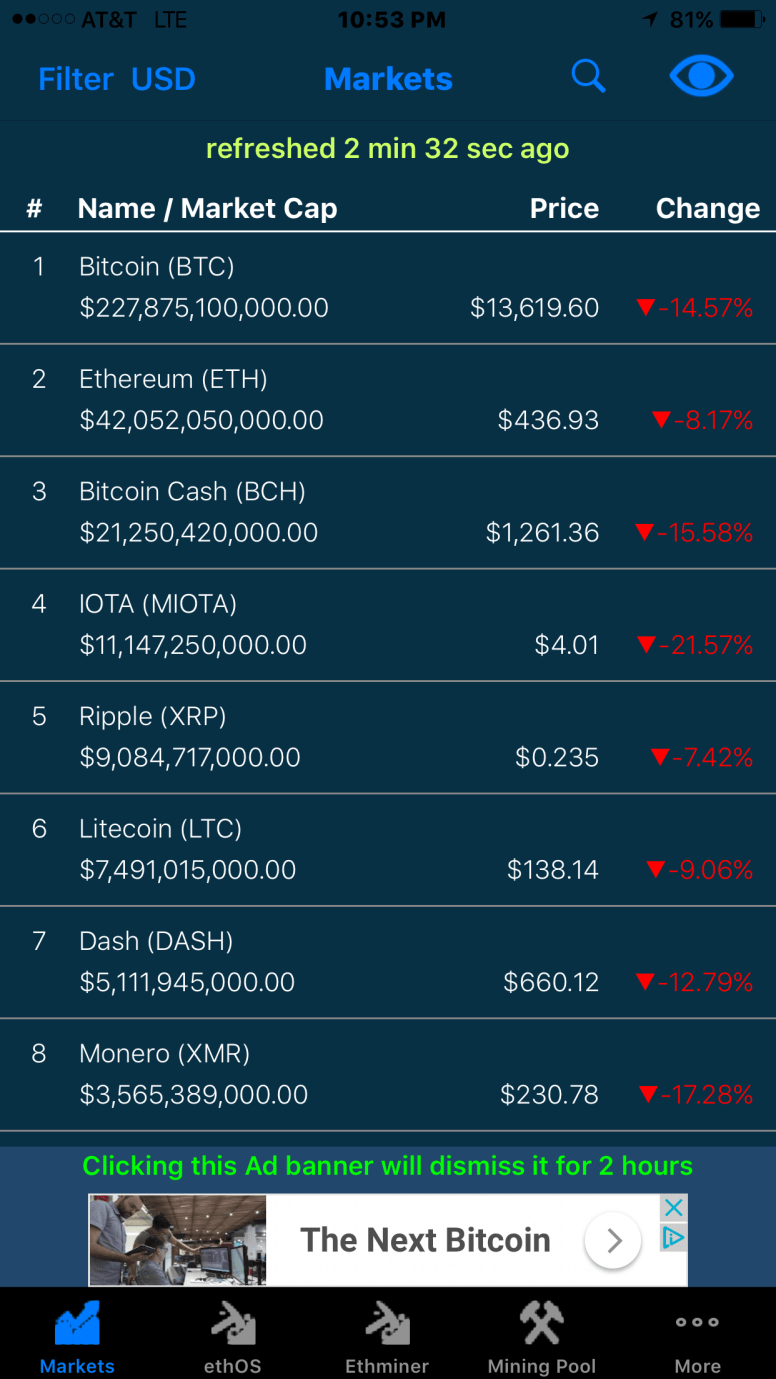Viewport: 776px width, 1379px height.
Task: Click the AdChoices info icon
Action: [x=674, y=1238]
